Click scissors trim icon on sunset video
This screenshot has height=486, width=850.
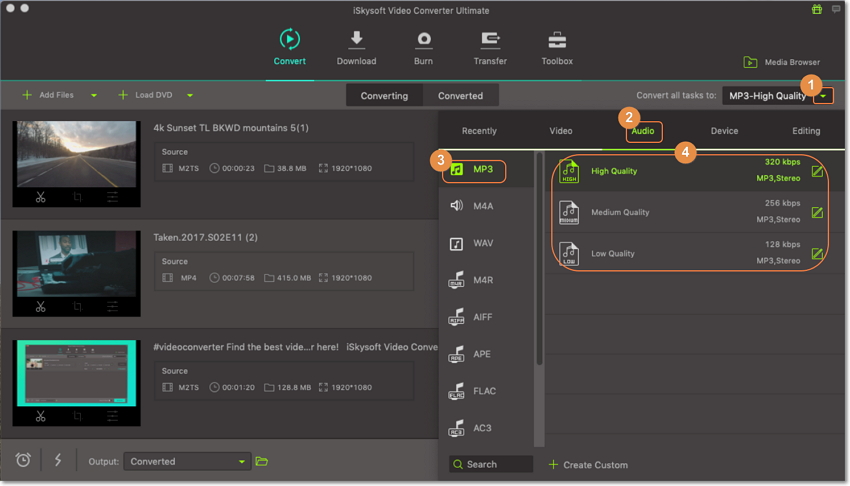coord(40,198)
